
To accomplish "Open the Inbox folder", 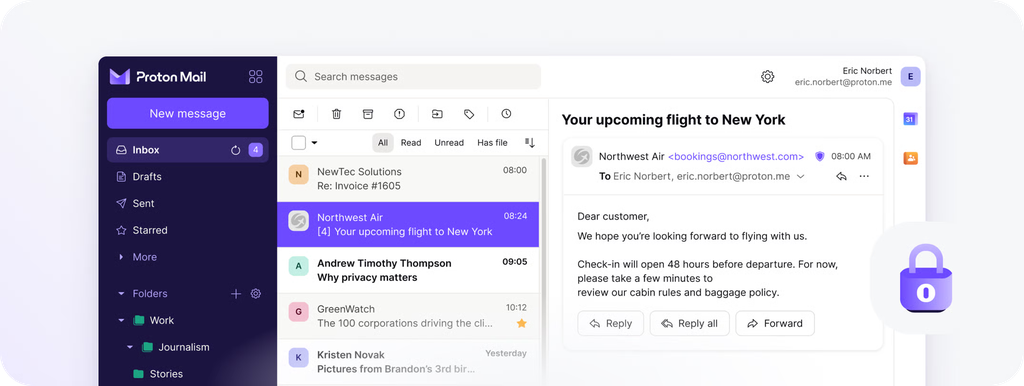I will (x=187, y=150).
